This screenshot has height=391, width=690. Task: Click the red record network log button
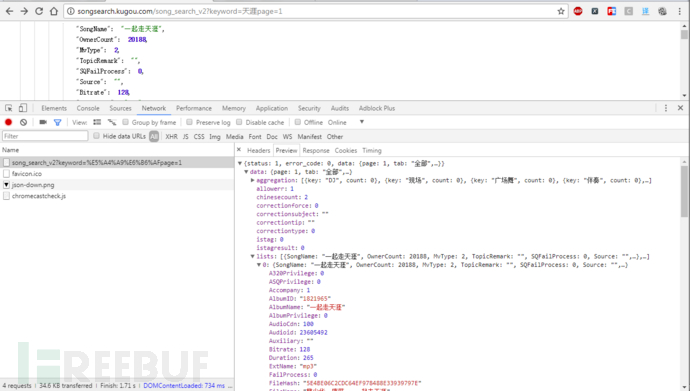[8, 122]
